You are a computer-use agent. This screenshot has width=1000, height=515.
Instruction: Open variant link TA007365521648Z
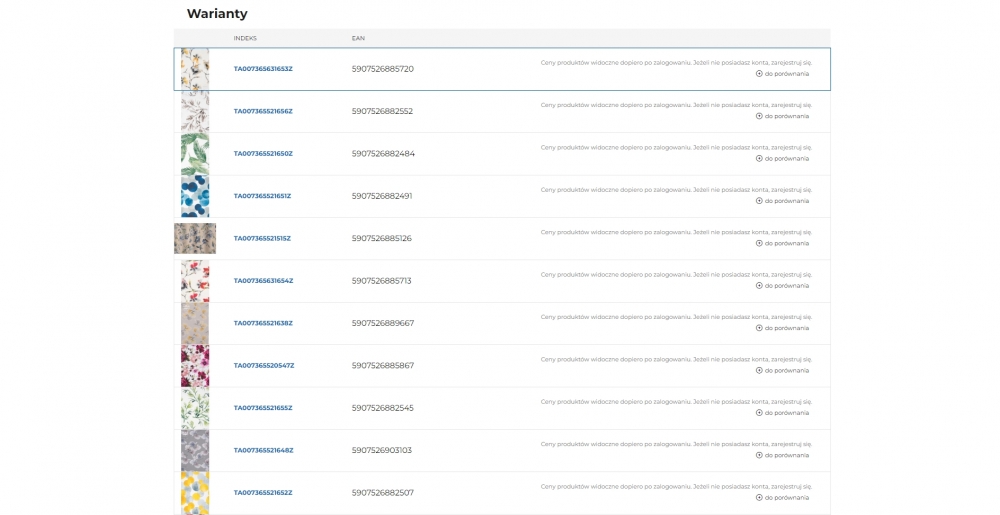pyautogui.click(x=263, y=451)
